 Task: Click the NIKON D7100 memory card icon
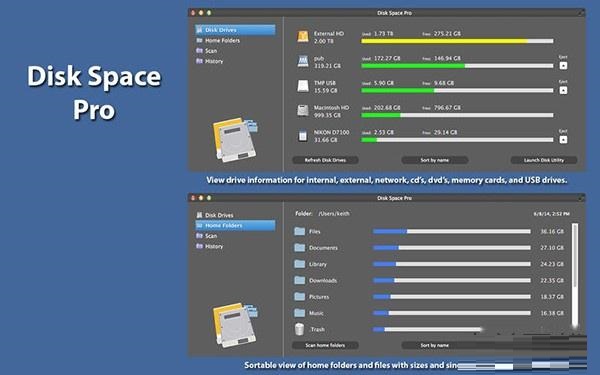(x=303, y=136)
